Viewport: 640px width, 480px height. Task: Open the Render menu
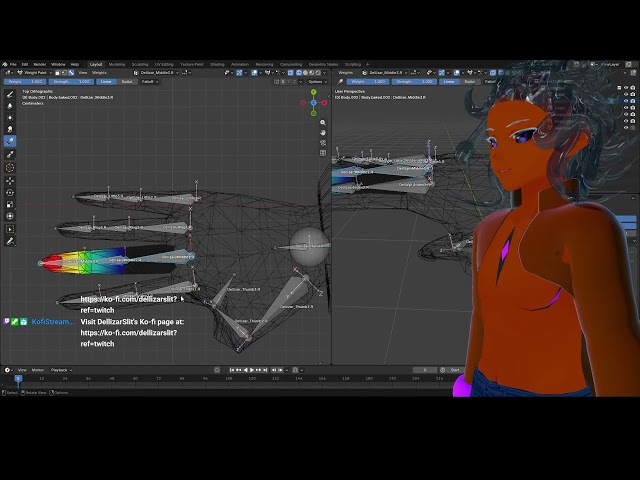tap(40, 64)
